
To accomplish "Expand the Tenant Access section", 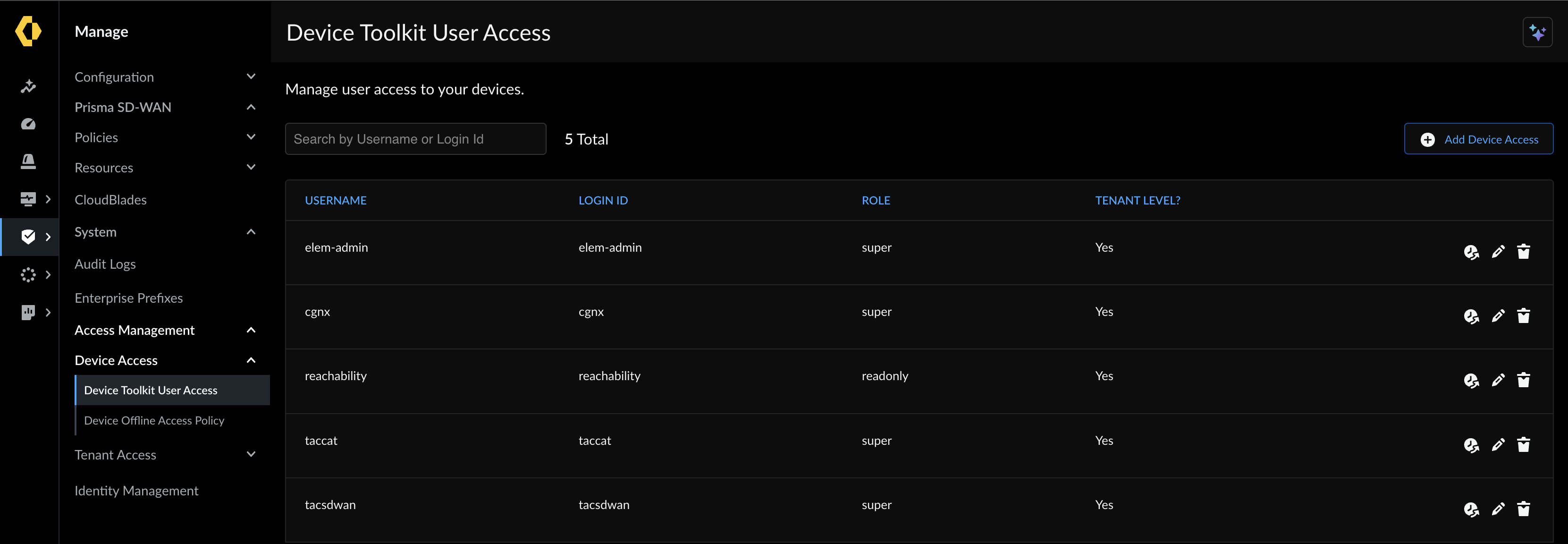I will tap(251, 454).
